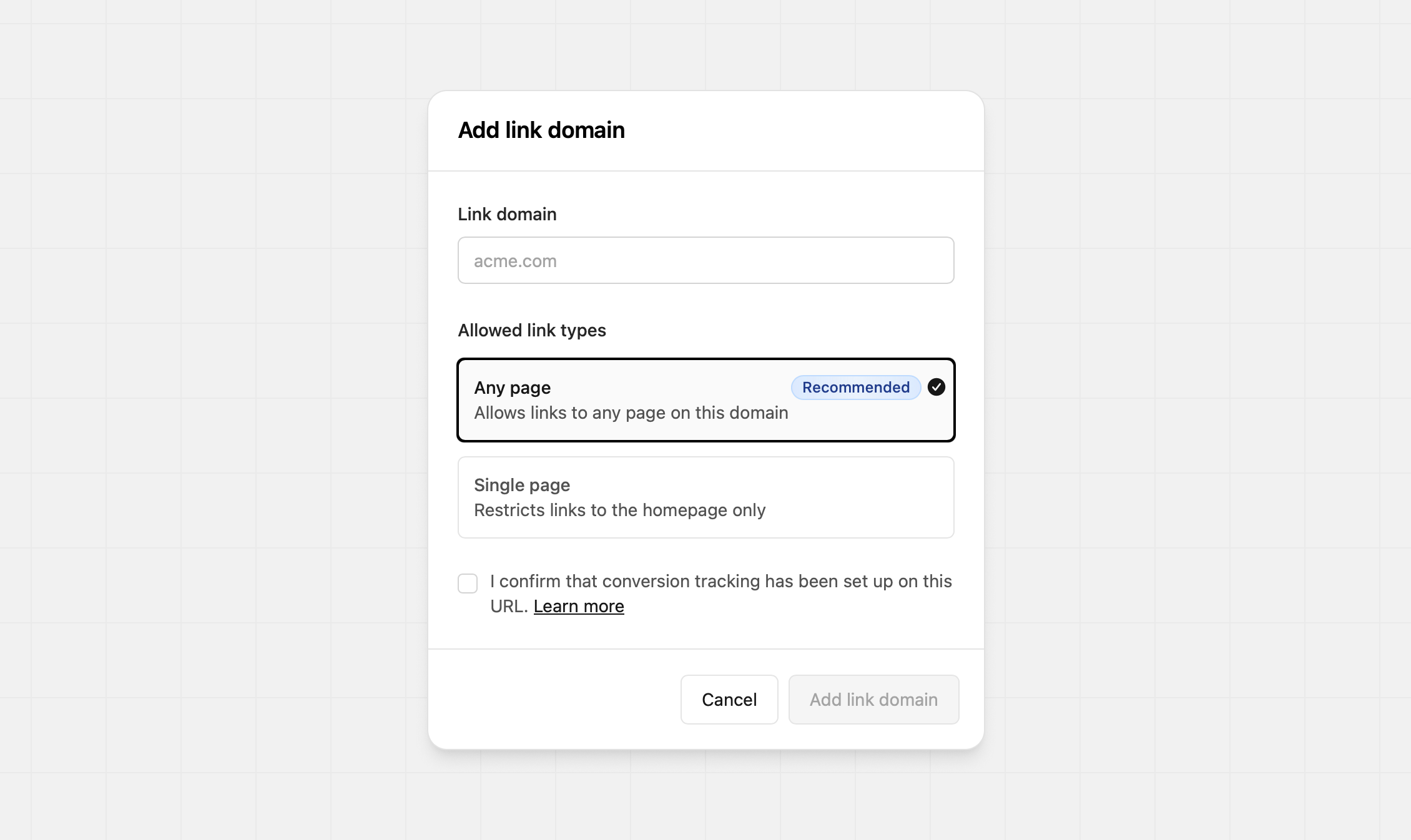Click the dialog title Add link domain
Image resolution: width=1411 pixels, height=840 pixels.
[x=541, y=130]
